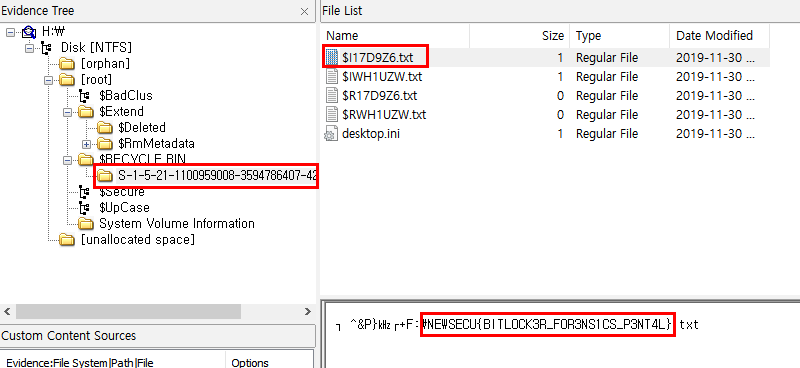
Task: Click the $IWH1UZW.txt file icon
Action: tap(332, 77)
